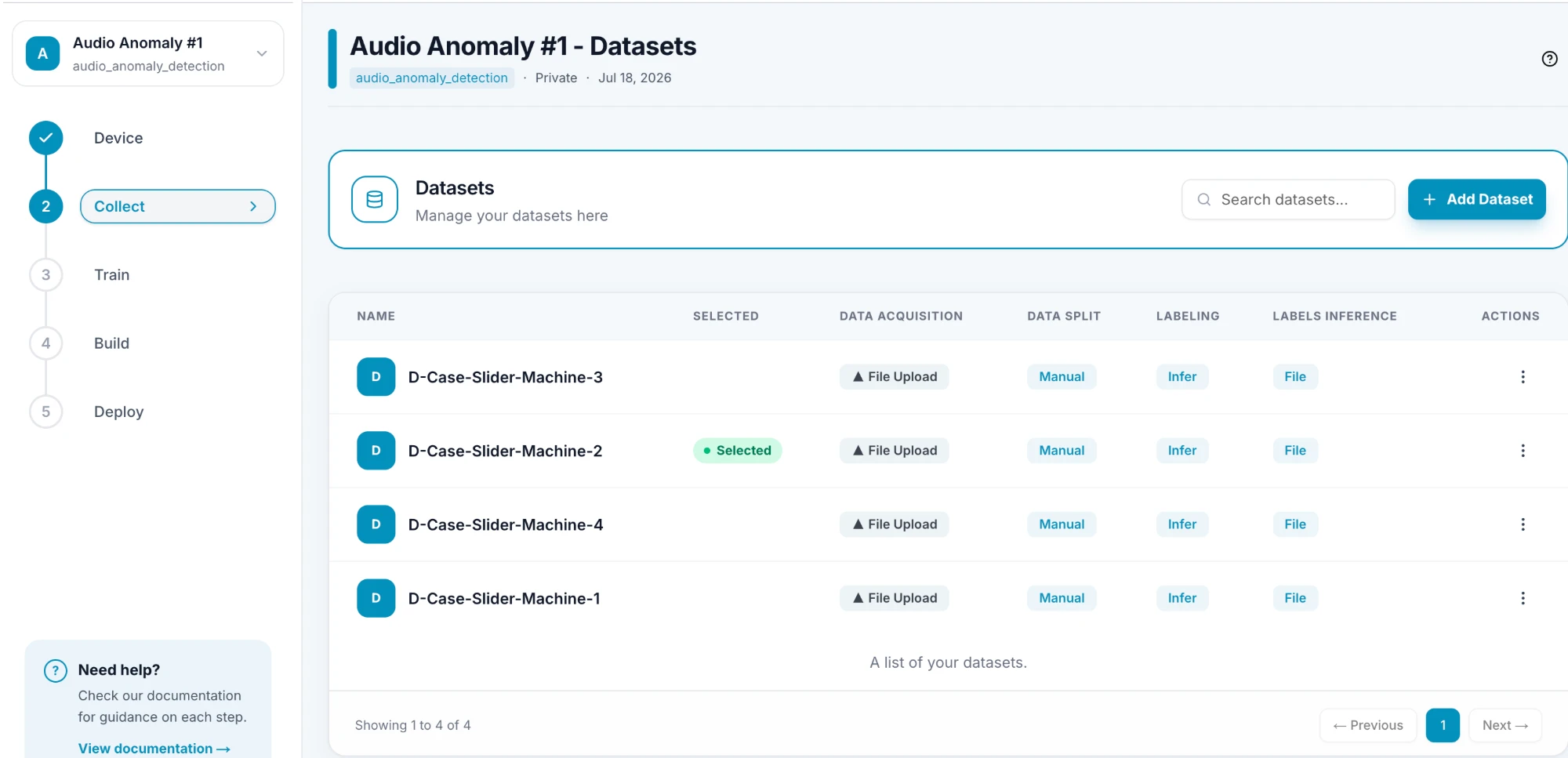Image resolution: width=1568 pixels, height=758 pixels.
Task: Expand the Audio Anomaly #1 project dropdown
Action: [x=262, y=53]
